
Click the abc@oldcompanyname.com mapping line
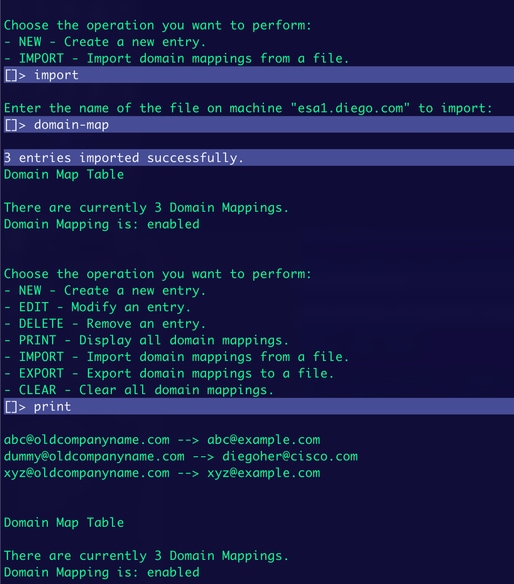pos(162,440)
